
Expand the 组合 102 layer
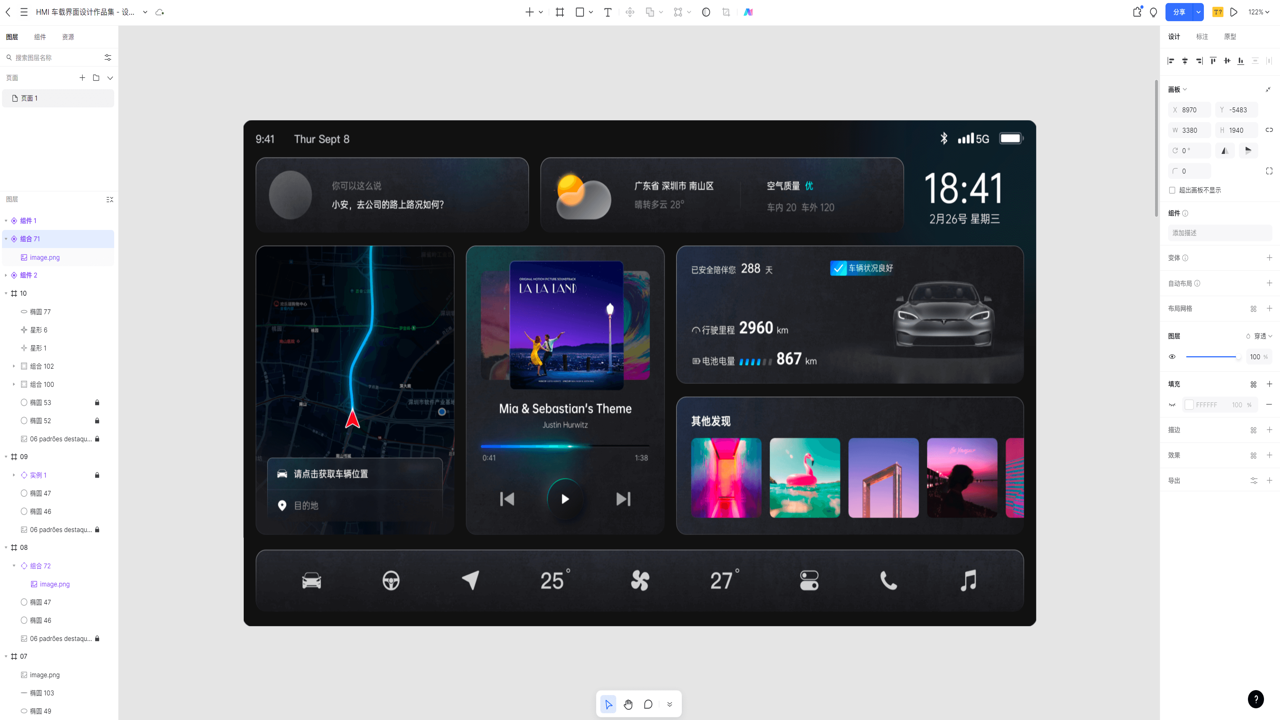(14, 366)
